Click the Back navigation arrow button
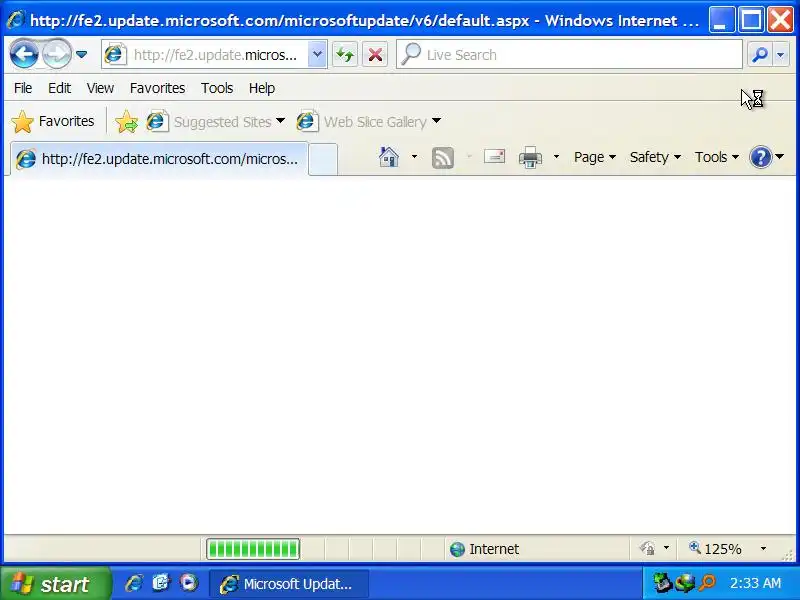800x600 pixels. coord(24,54)
